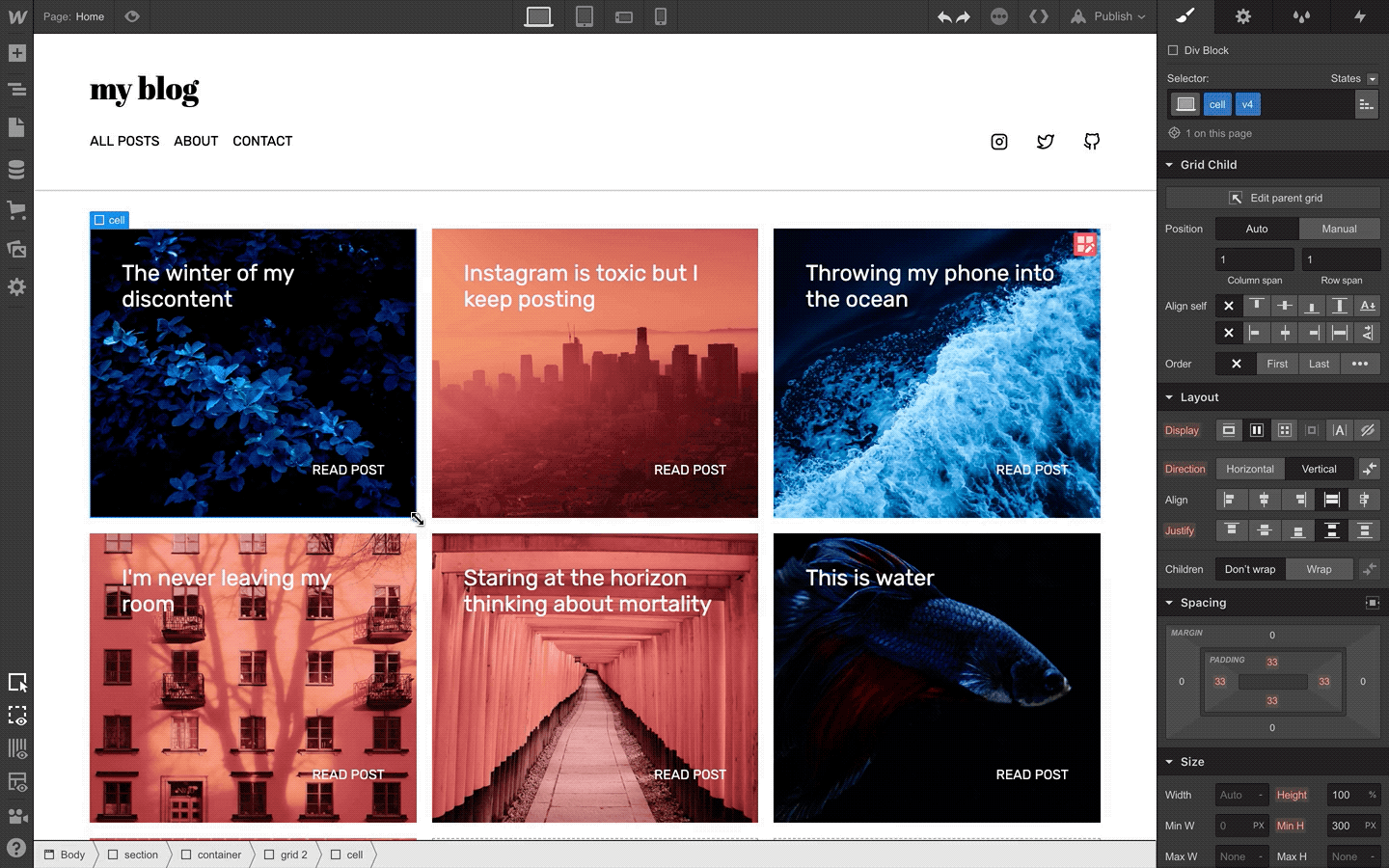
Task: Set children to Wrap
Action: point(1319,569)
